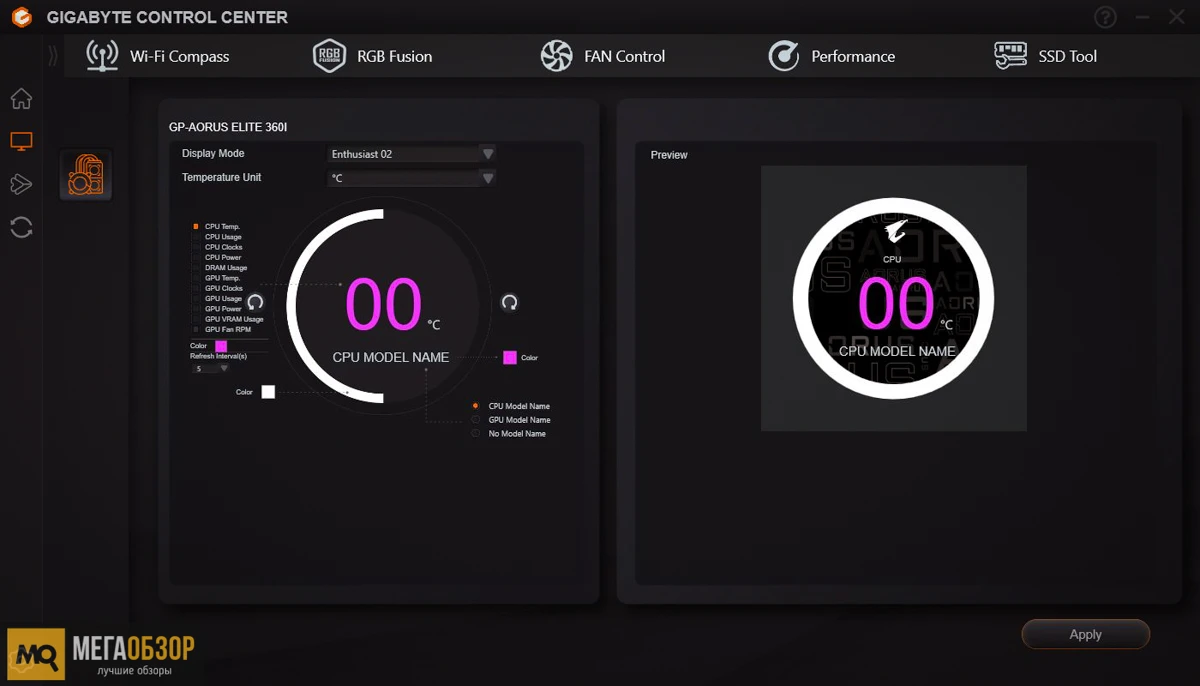Open the RGB Fusion hexagon icon
The image size is (1200, 686).
coord(329,56)
